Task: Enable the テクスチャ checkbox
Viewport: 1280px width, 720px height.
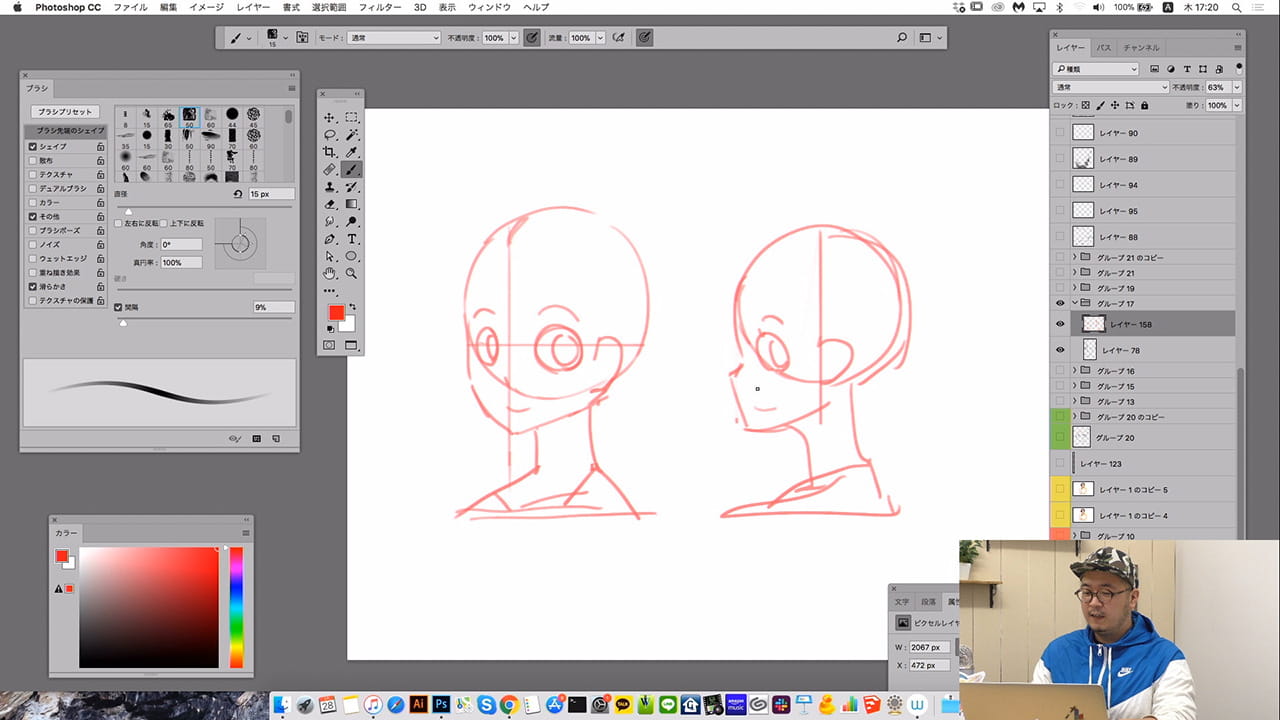Action: (33, 174)
